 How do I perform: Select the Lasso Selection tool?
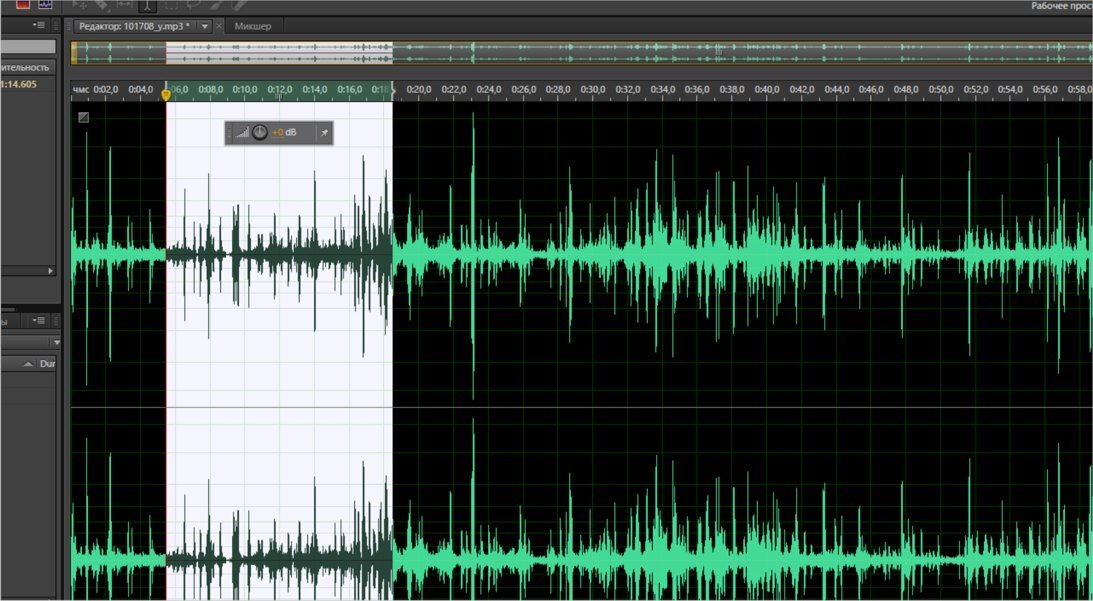point(193,5)
